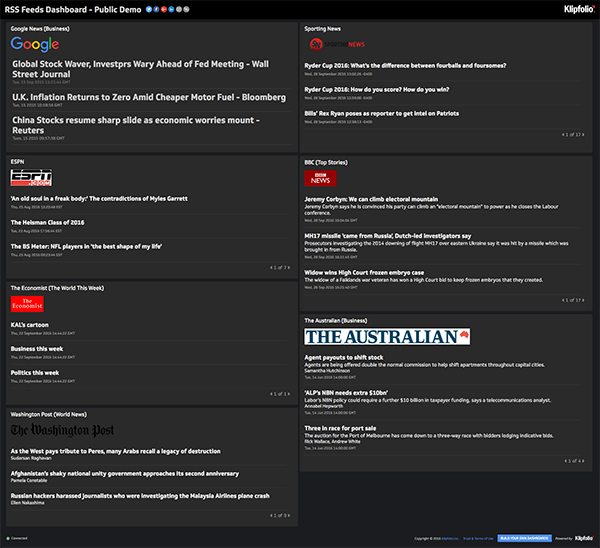The width and height of the screenshot is (600, 548).
Task: Open 'Widow wins High Court frozen embryo case'
Action: (364, 272)
